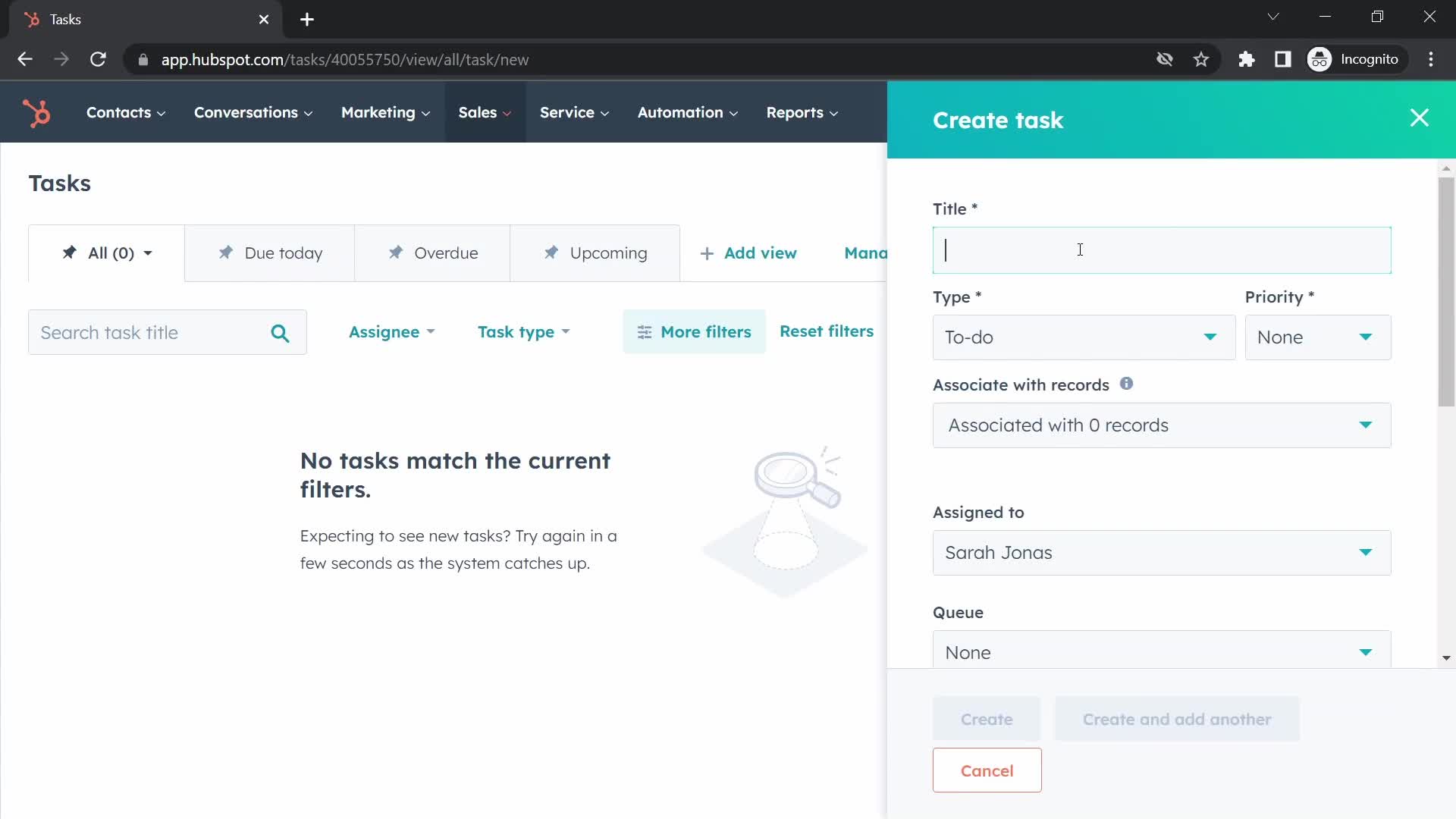Toggle the More filters panel open

tap(694, 332)
